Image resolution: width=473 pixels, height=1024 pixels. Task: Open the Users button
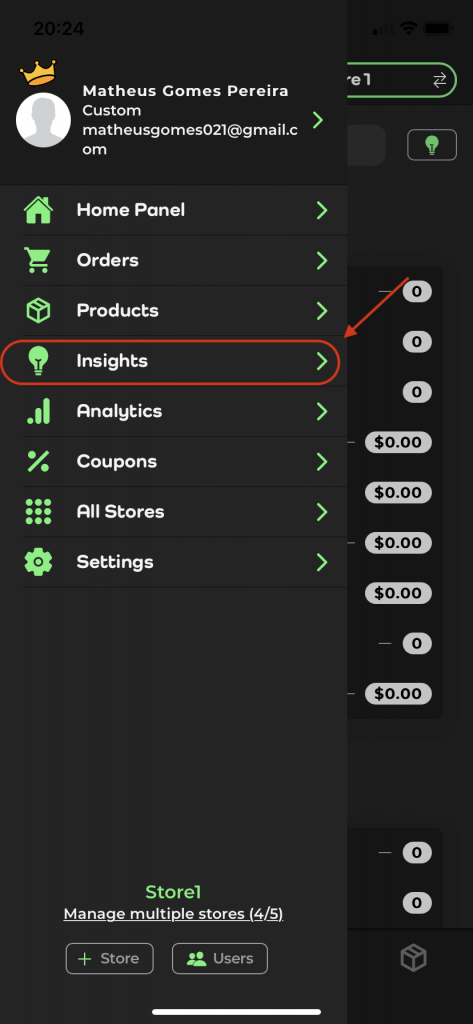(x=220, y=959)
